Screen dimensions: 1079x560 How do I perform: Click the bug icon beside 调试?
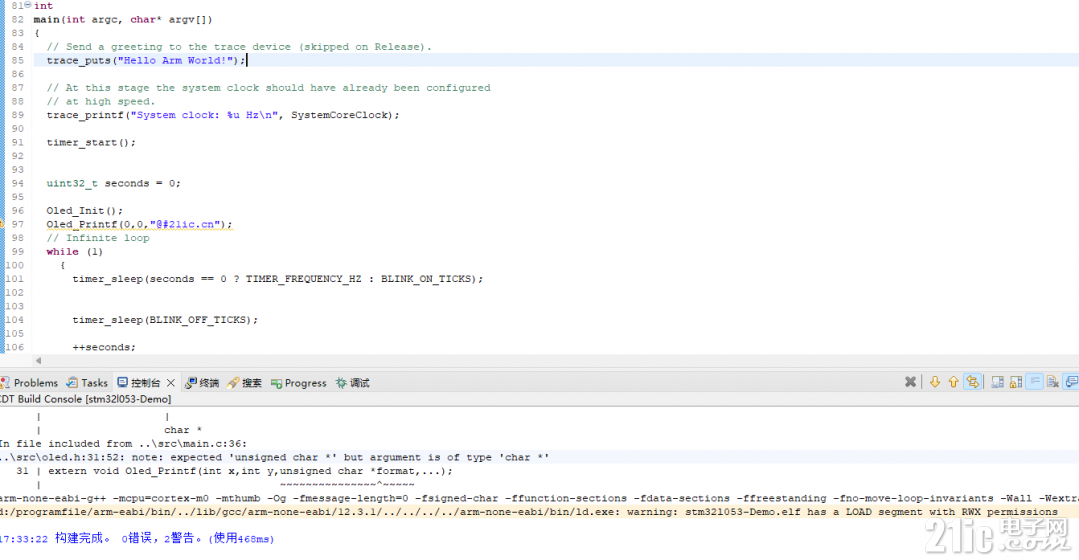[341, 383]
